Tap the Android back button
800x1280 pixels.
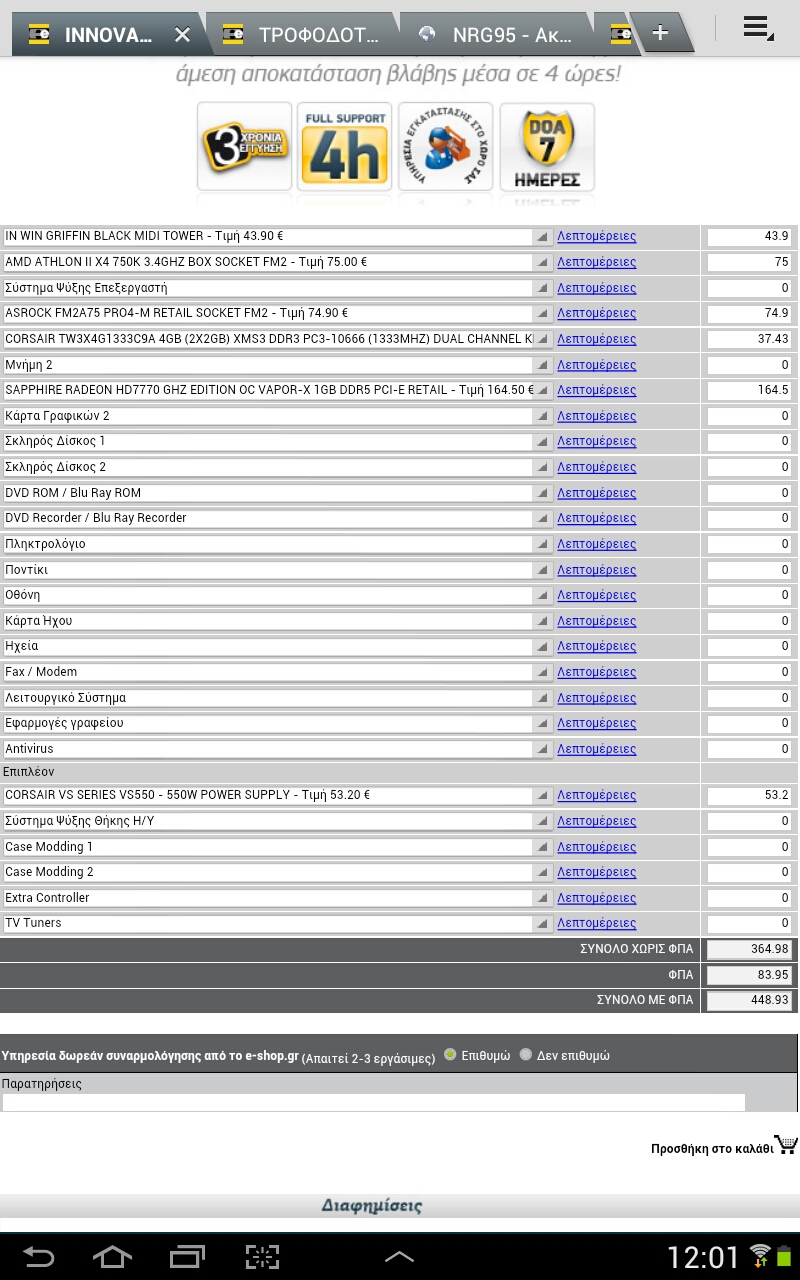click(39, 1256)
